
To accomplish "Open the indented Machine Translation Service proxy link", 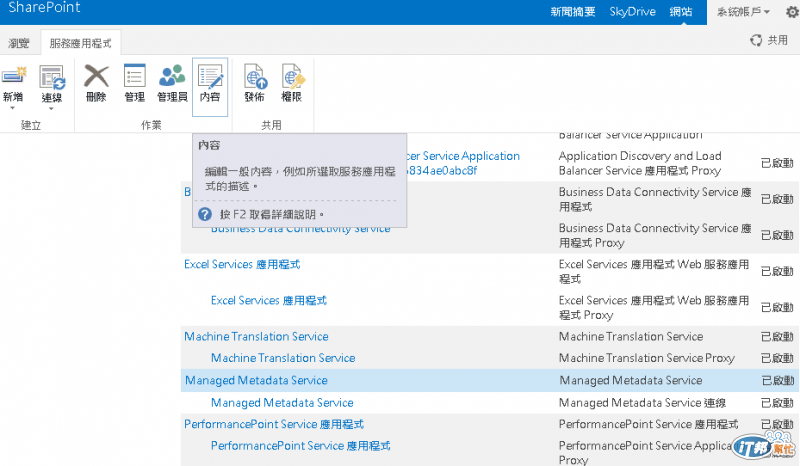I will pyautogui.click(x=283, y=358).
